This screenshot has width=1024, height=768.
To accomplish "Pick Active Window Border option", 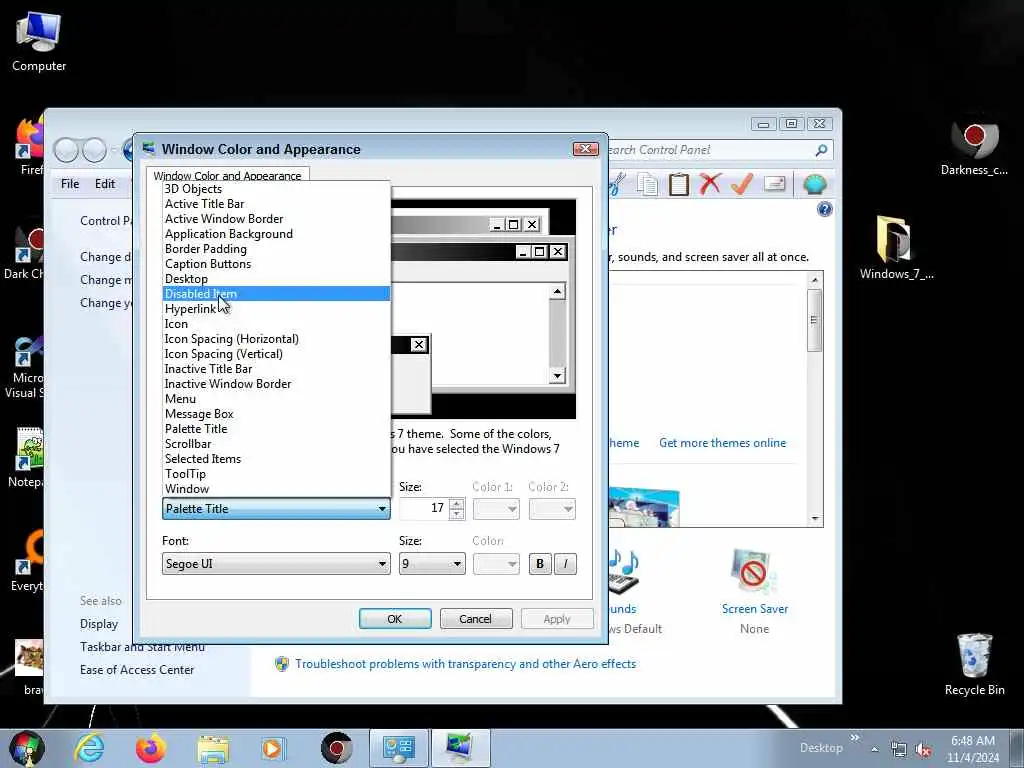I will pos(276,219).
